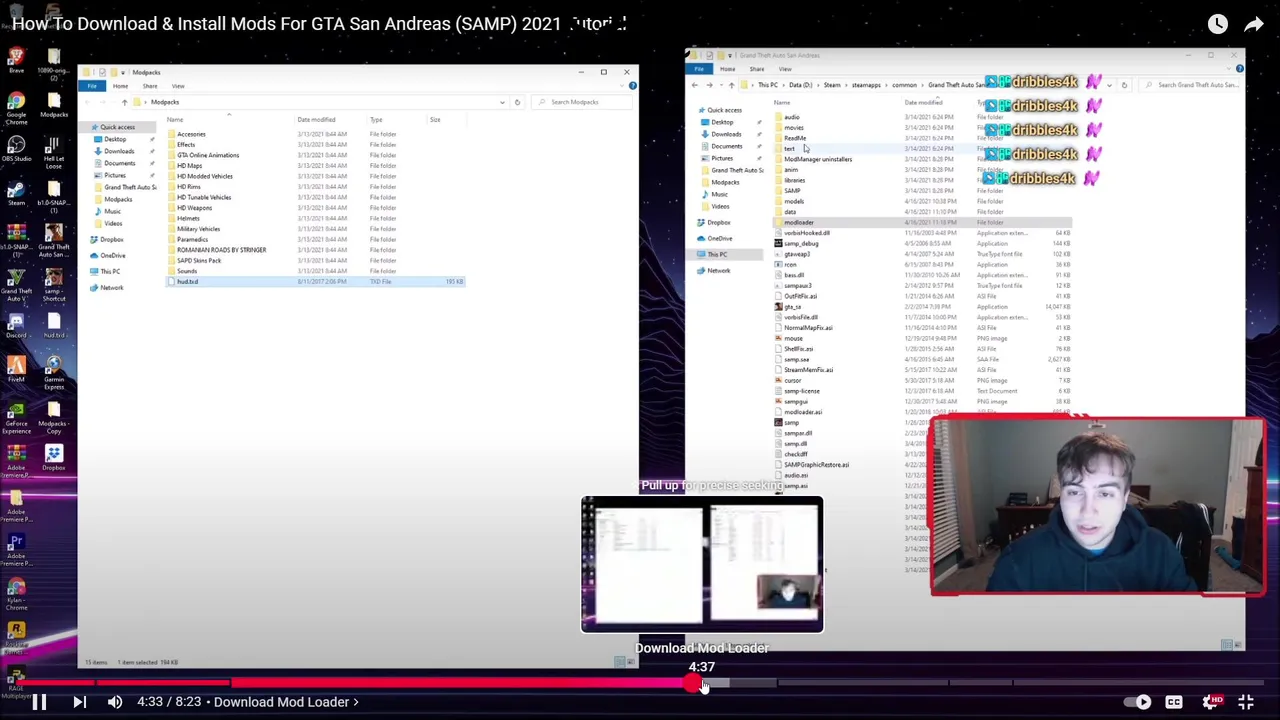Pause the video playback
The image size is (1280, 720).
pyautogui.click(x=39, y=702)
